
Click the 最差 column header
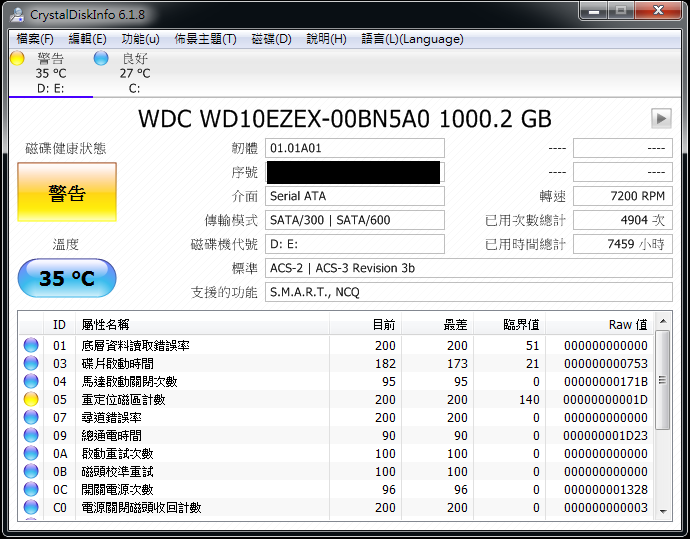tap(437, 325)
